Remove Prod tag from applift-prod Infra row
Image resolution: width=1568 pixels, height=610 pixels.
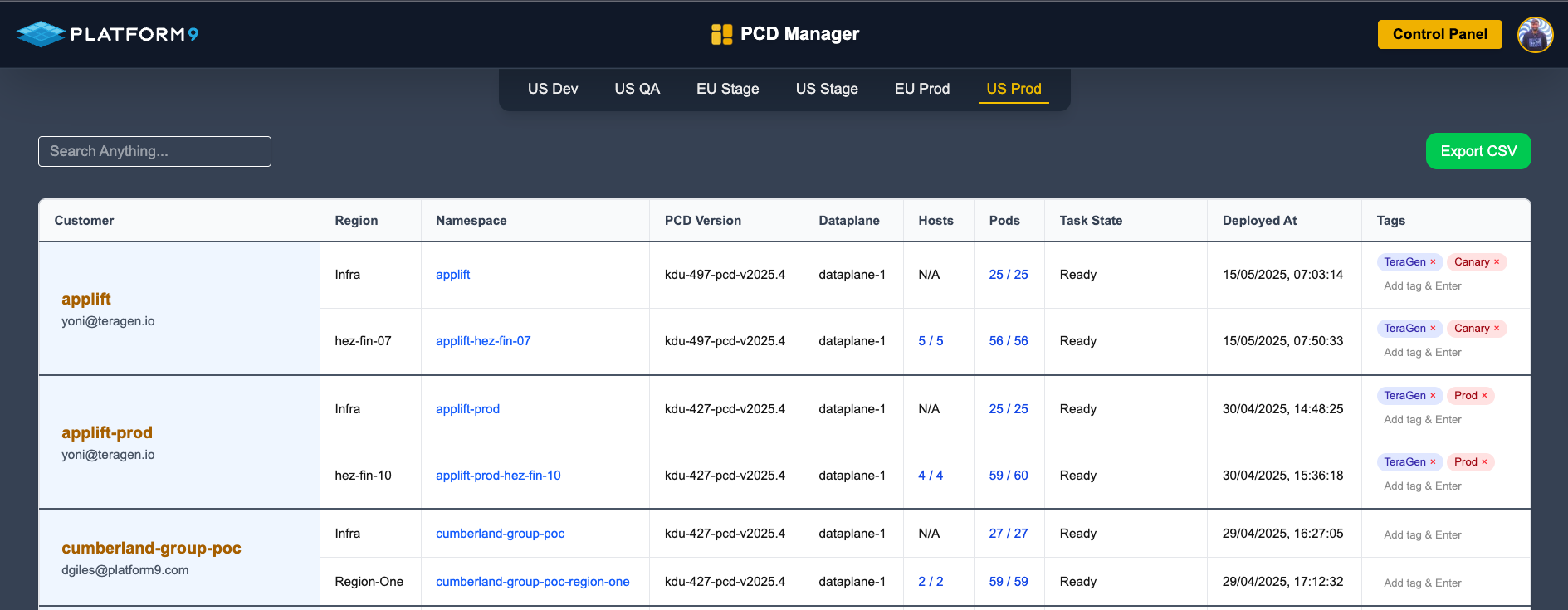point(1484,396)
